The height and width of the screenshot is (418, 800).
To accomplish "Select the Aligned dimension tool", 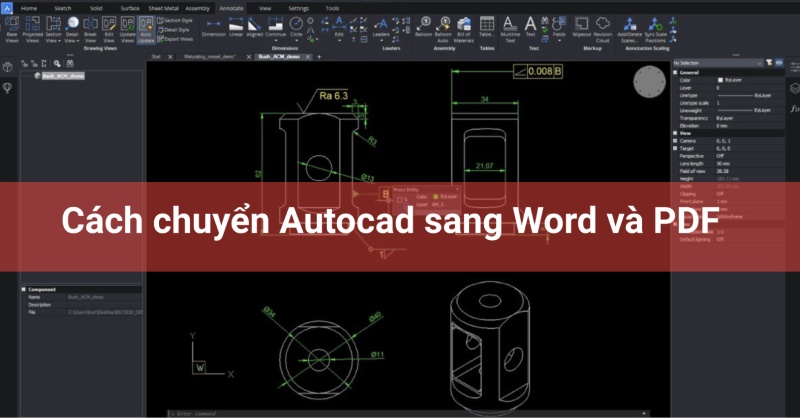I will point(255,28).
